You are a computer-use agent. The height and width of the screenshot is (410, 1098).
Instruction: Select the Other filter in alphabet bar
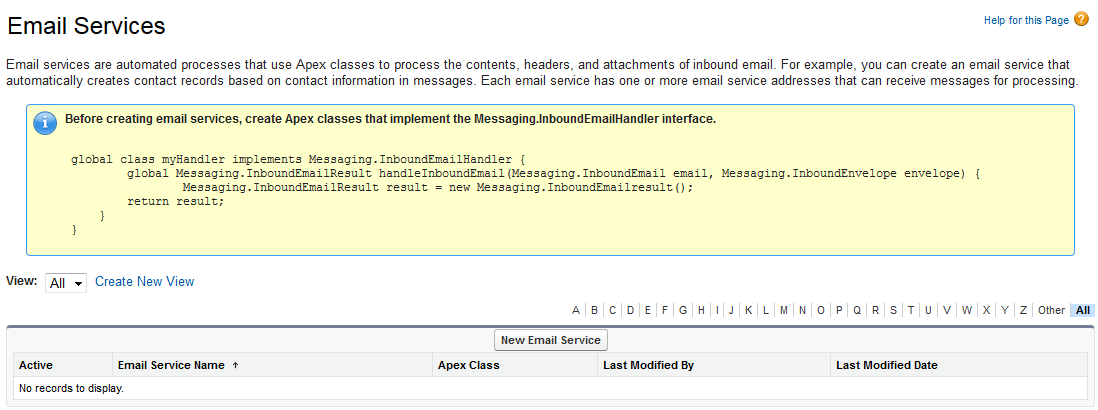pos(1051,310)
